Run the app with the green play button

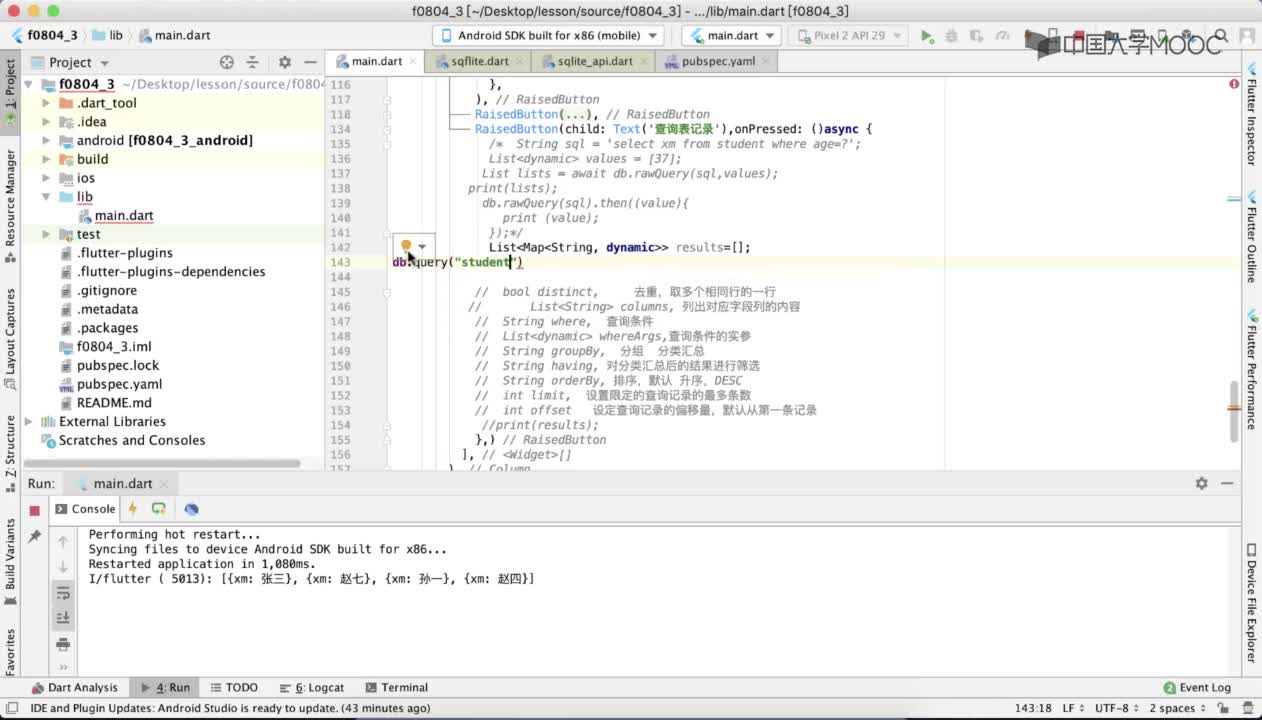[927, 36]
